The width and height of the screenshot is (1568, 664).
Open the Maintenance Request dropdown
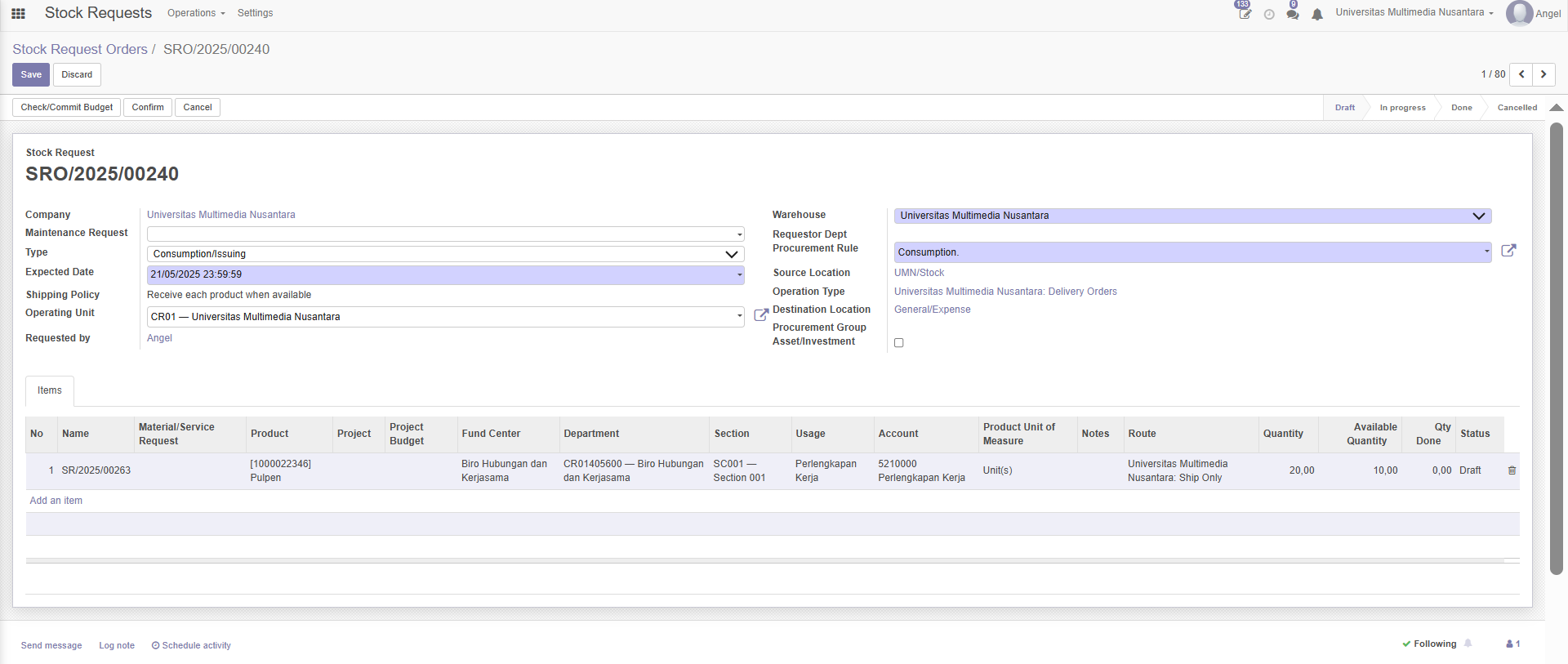445,234
